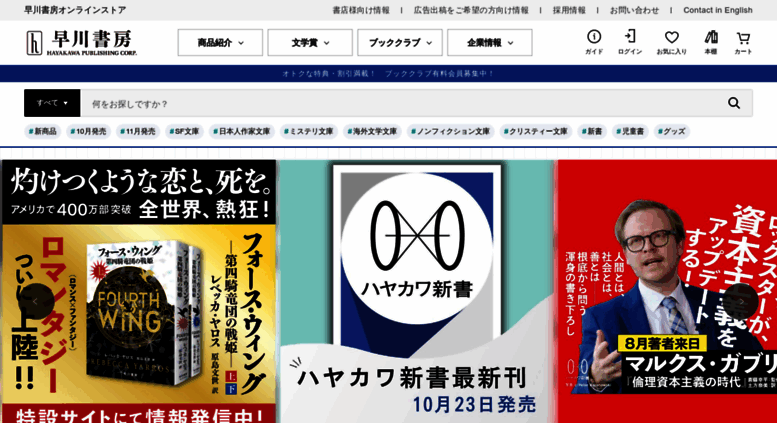This screenshot has width=777, height=423.
Task: Click the 早川書房 Hayakawa logo
Action: (x=82, y=43)
